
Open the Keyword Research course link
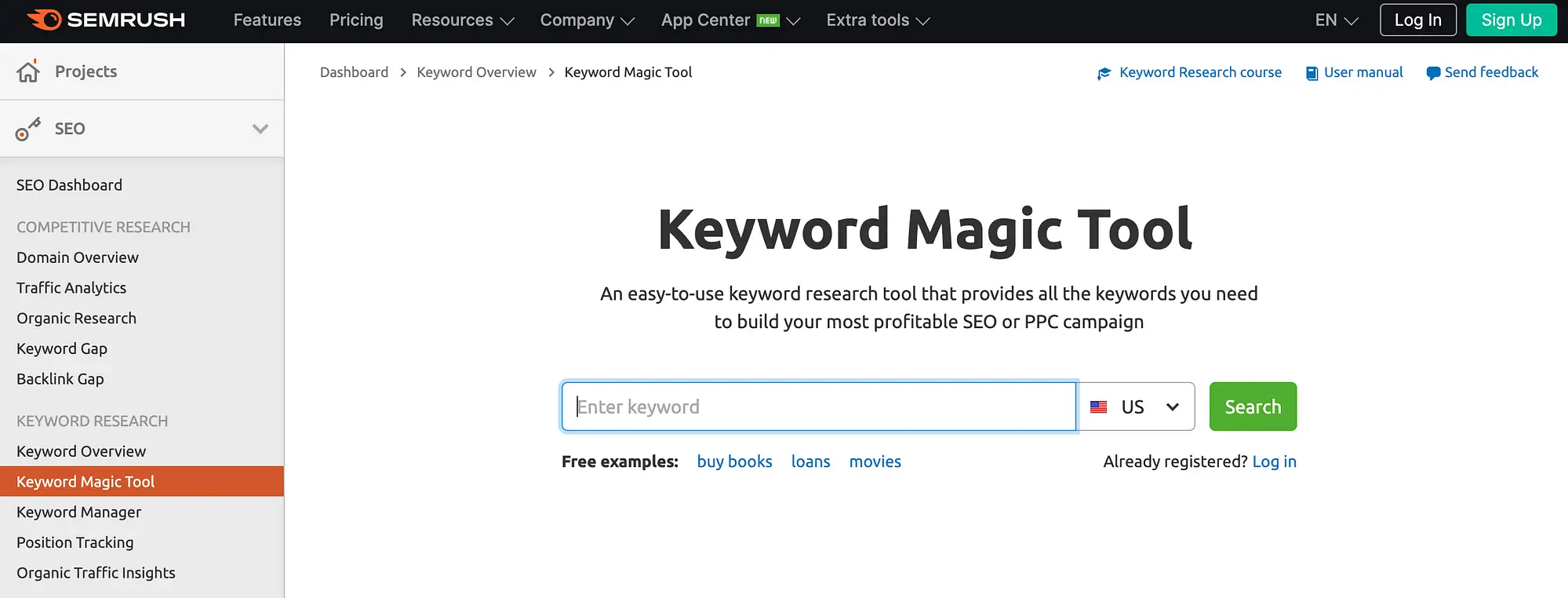[x=1200, y=72]
